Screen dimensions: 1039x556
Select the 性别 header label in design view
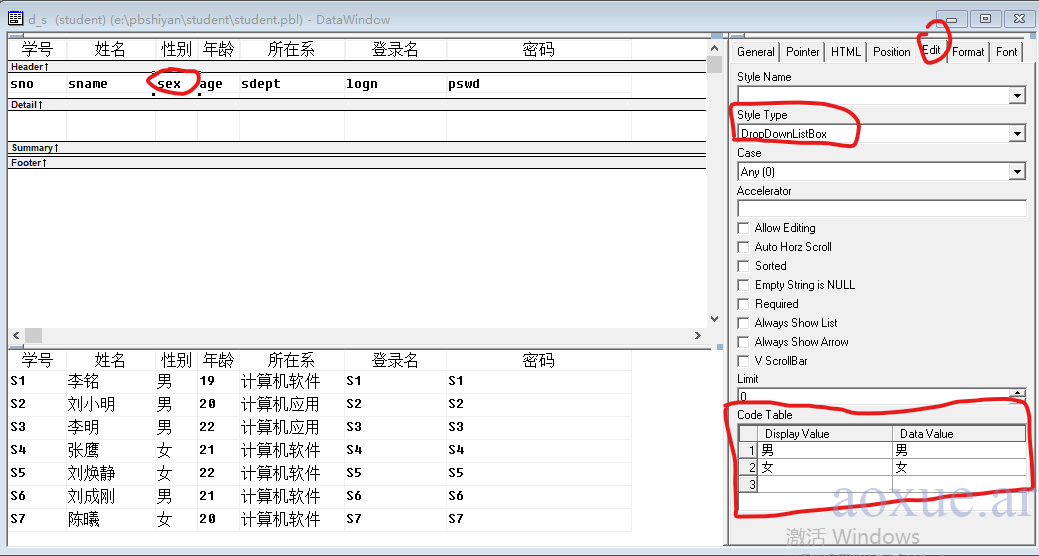(x=176, y=49)
